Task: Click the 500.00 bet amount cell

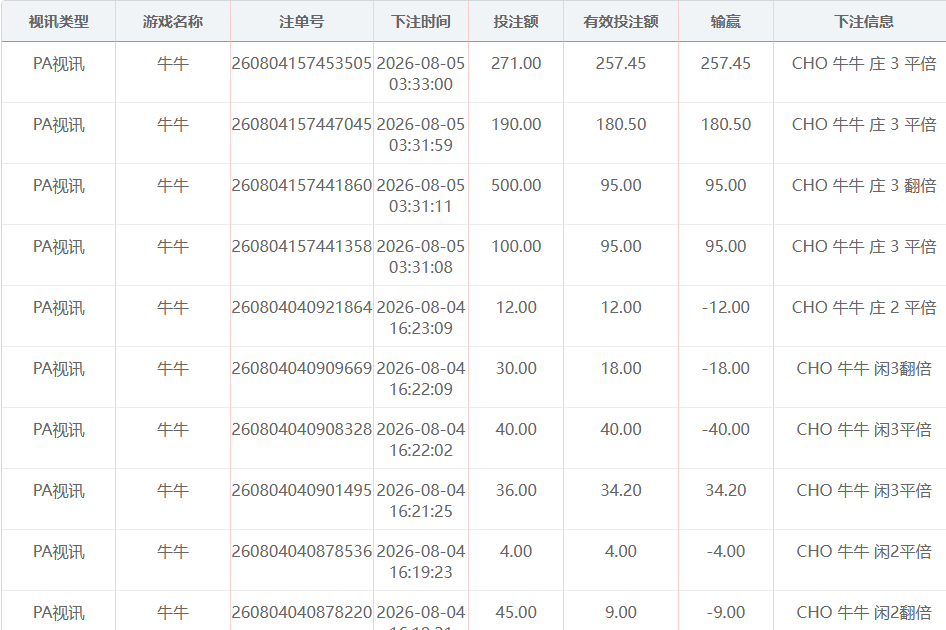Action: tap(516, 185)
